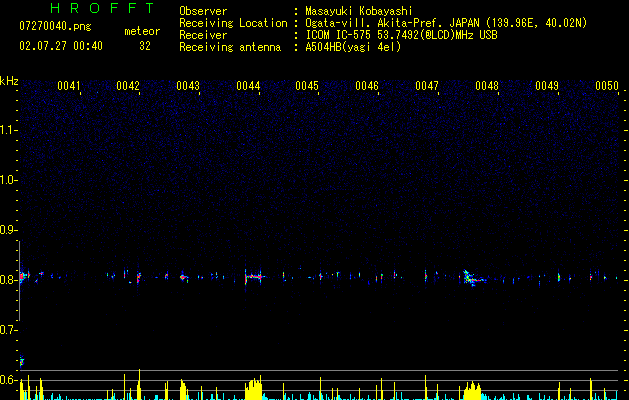
Task: Click the kHz axis unit label
Action: pyautogui.click(x=9, y=81)
